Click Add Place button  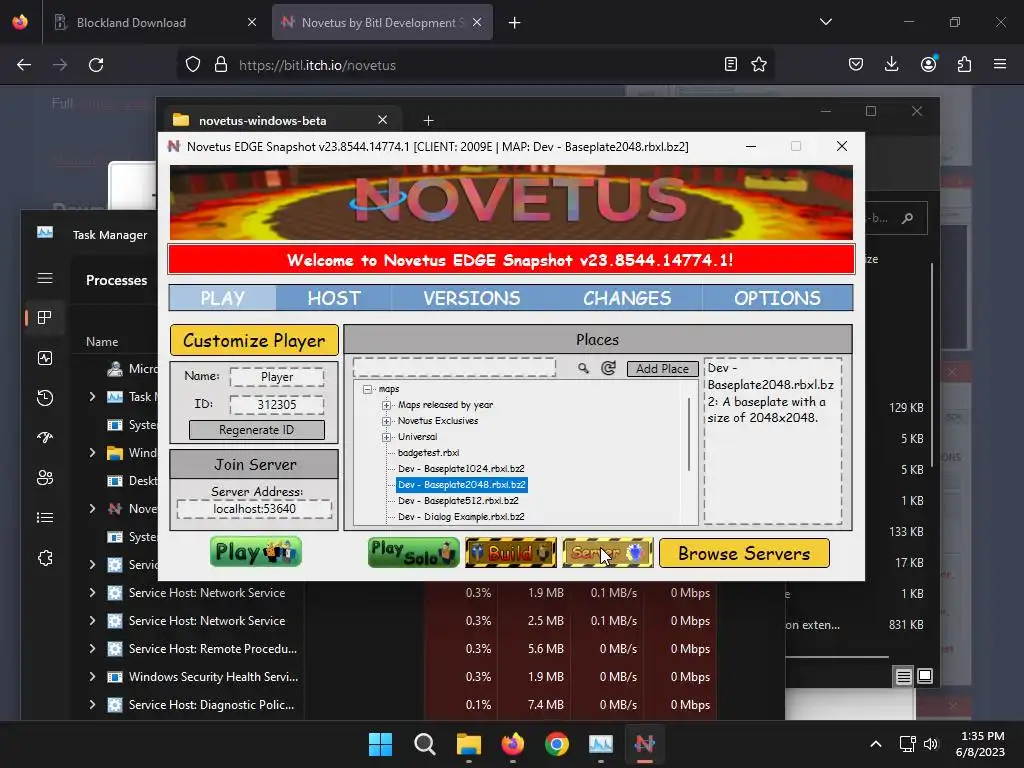click(662, 369)
